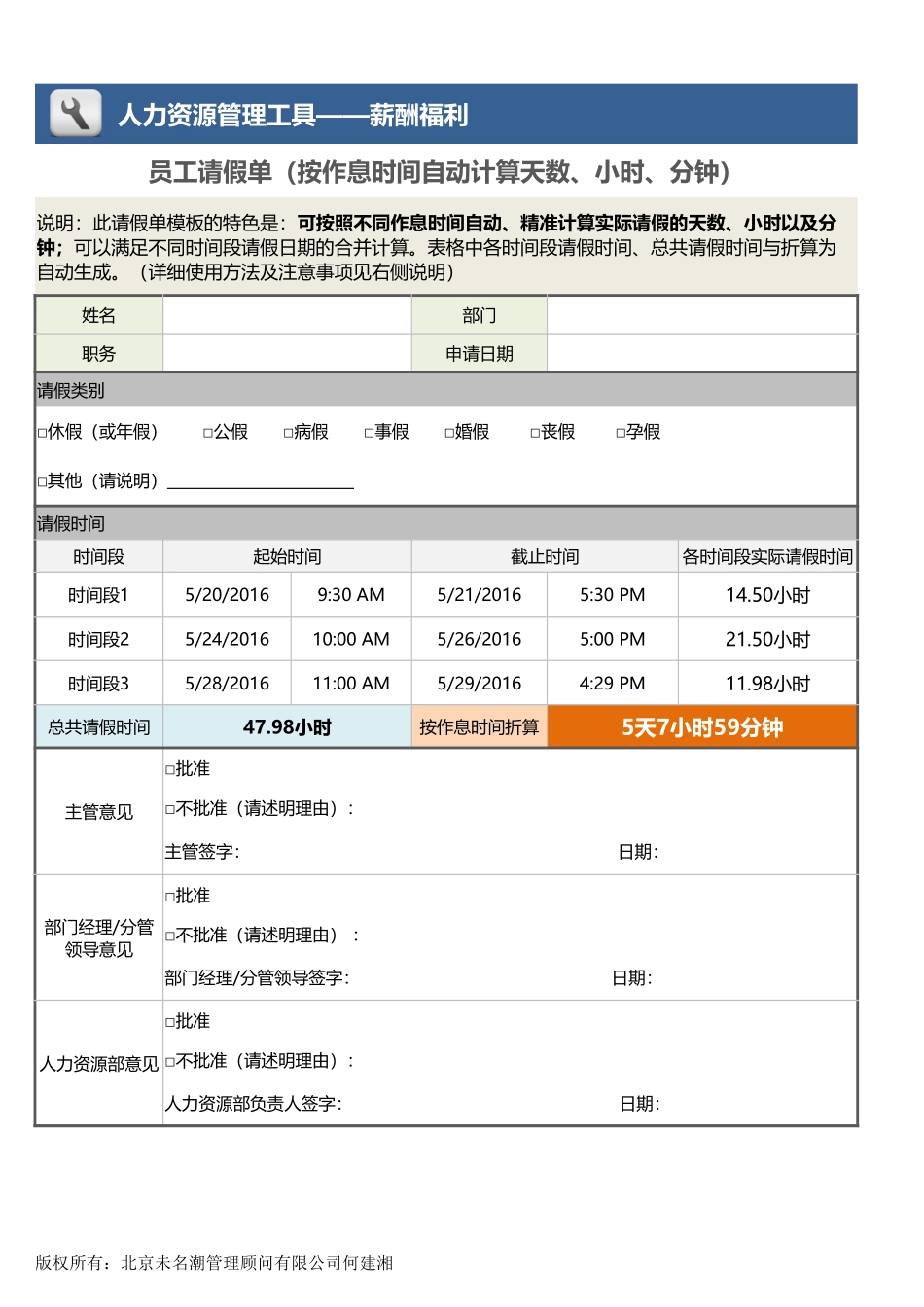
Task: Check the 其他（请说明）box
Action: coord(41,480)
